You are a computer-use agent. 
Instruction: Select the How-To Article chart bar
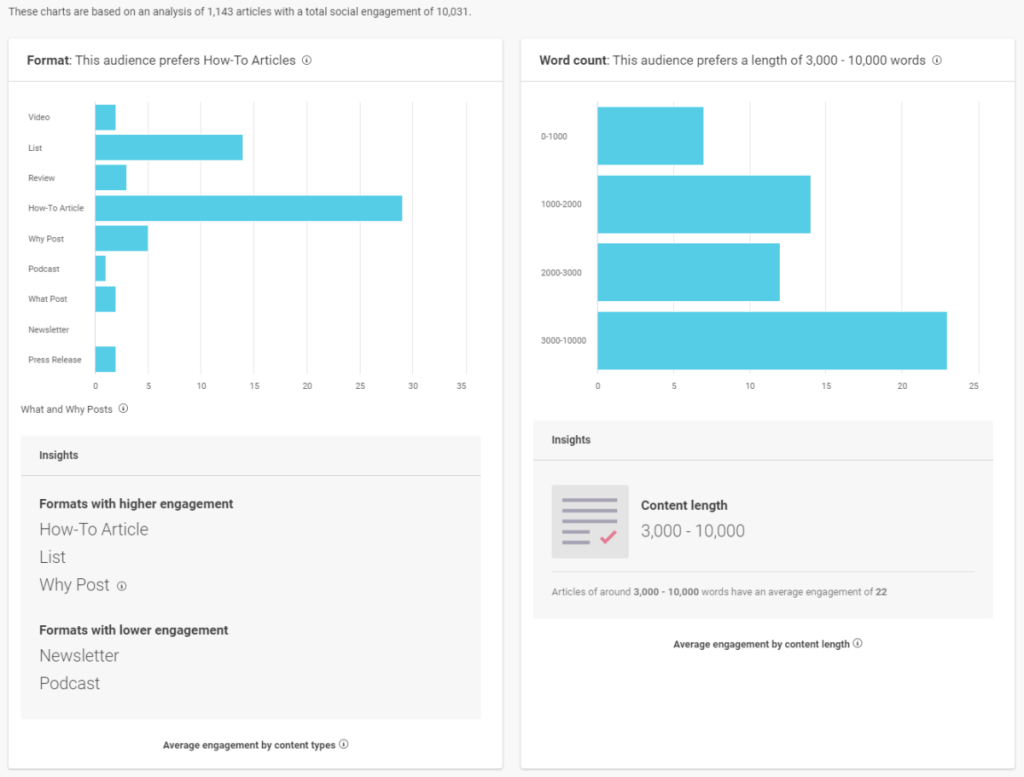(x=248, y=208)
